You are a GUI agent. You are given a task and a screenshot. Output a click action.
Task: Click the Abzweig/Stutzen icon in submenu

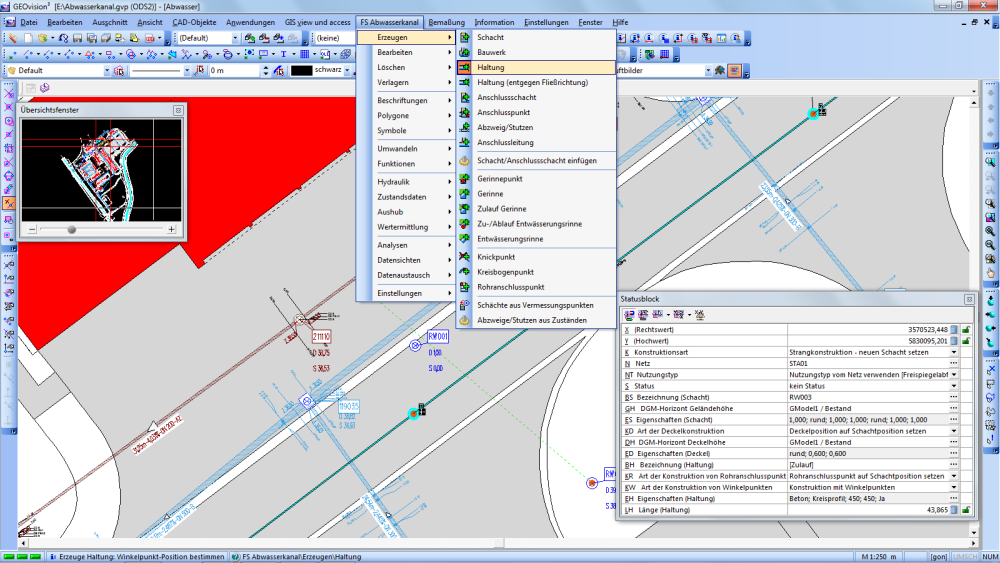tap(464, 128)
